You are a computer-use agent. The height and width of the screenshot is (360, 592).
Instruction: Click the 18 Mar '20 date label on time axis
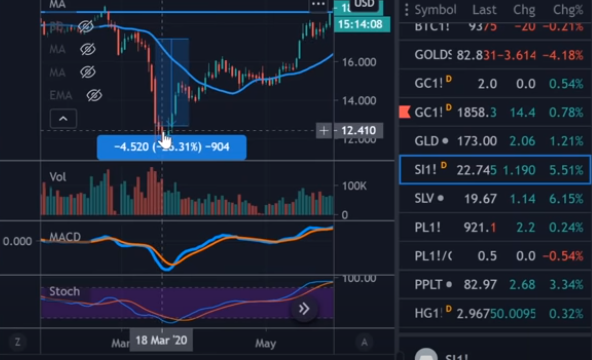point(161,340)
